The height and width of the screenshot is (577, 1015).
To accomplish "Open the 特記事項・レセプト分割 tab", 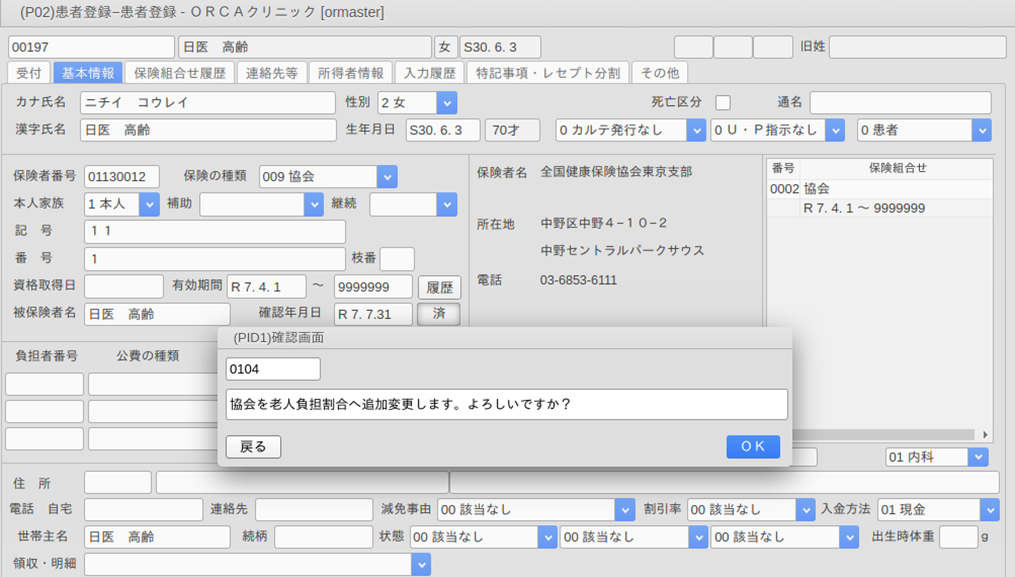I will pyautogui.click(x=547, y=73).
